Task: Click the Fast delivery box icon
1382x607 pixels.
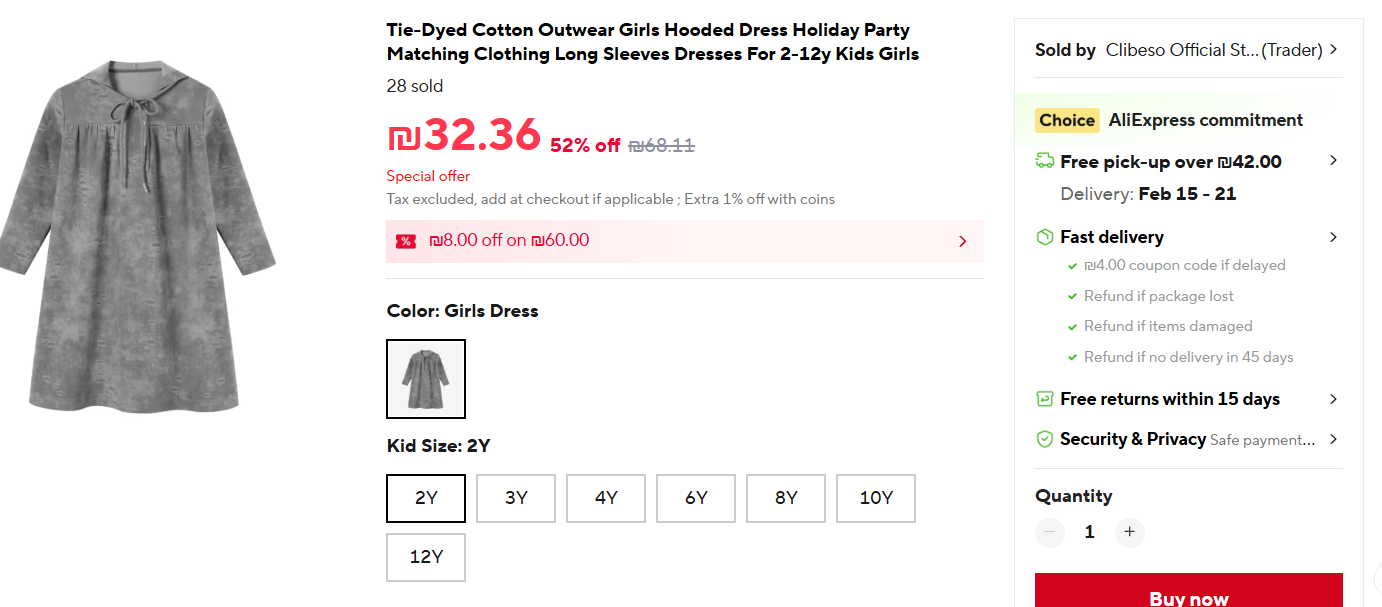Action: pos(1045,237)
